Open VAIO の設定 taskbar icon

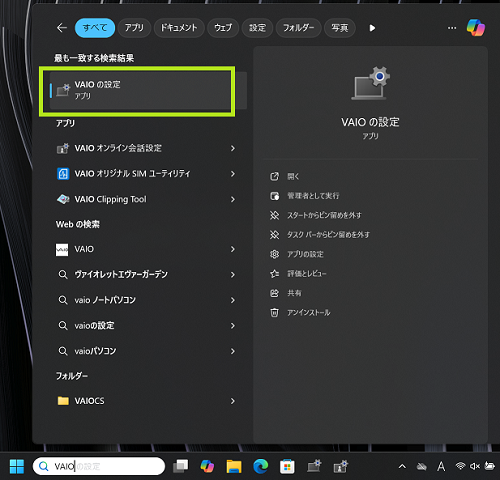tap(314, 466)
